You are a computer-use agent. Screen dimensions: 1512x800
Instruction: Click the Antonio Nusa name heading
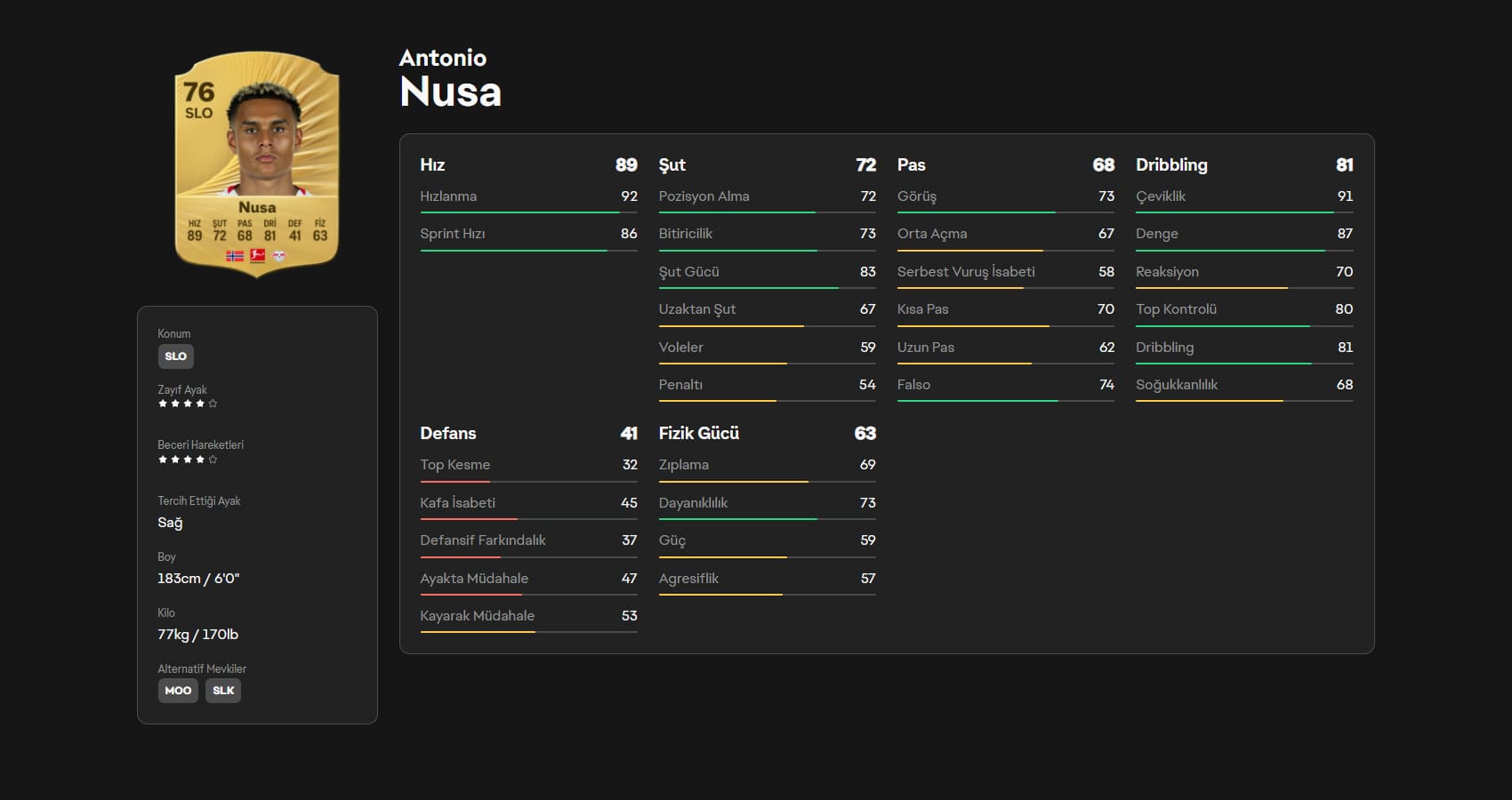pyautogui.click(x=450, y=78)
